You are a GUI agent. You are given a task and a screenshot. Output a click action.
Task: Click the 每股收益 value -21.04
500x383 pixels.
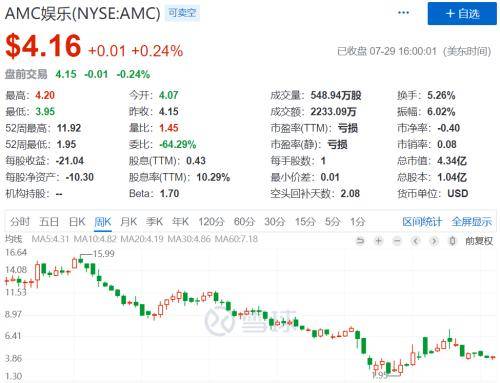(x=70, y=161)
